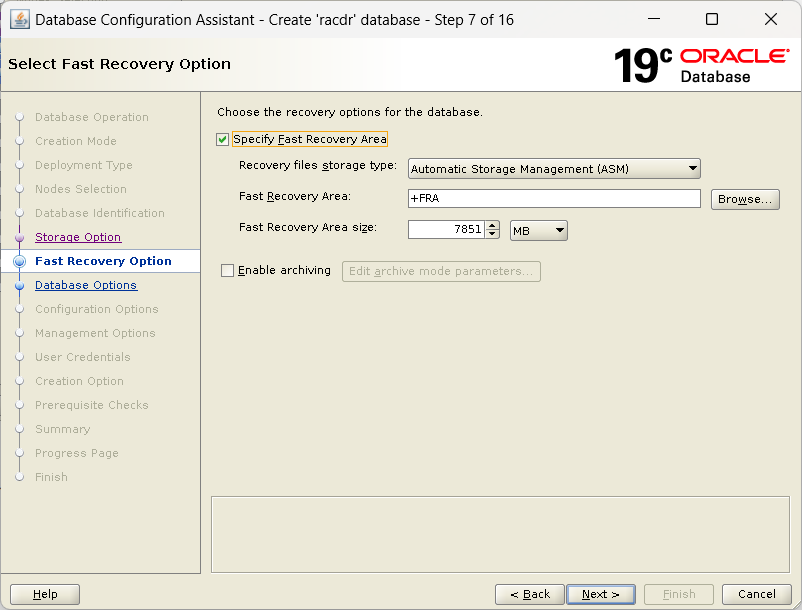
Task: Minimize the DBCA window
Action: pos(654,19)
